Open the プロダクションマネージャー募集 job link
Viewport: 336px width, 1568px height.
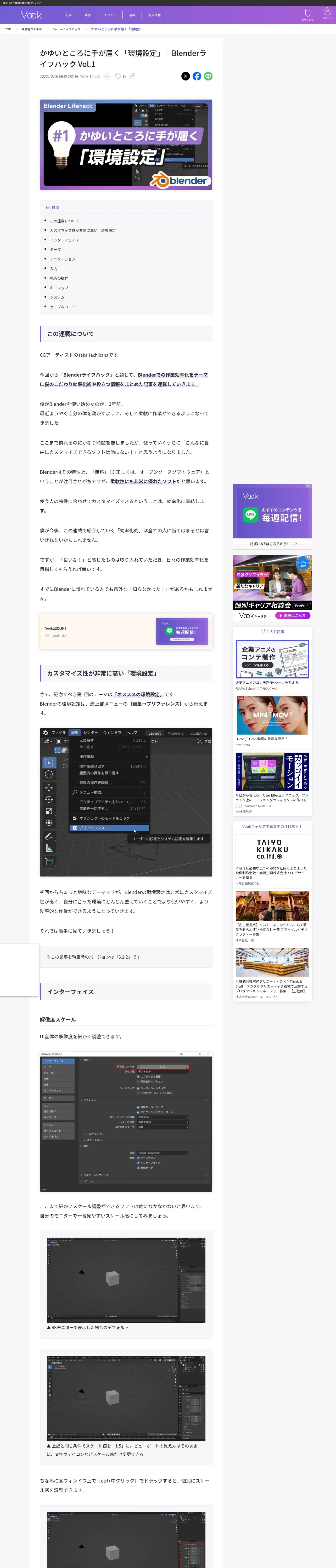click(x=271, y=986)
